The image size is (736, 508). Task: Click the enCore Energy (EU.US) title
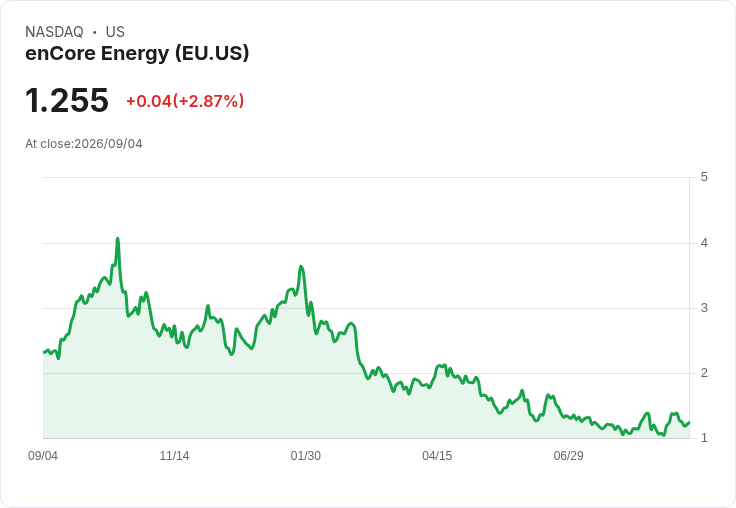point(137,53)
